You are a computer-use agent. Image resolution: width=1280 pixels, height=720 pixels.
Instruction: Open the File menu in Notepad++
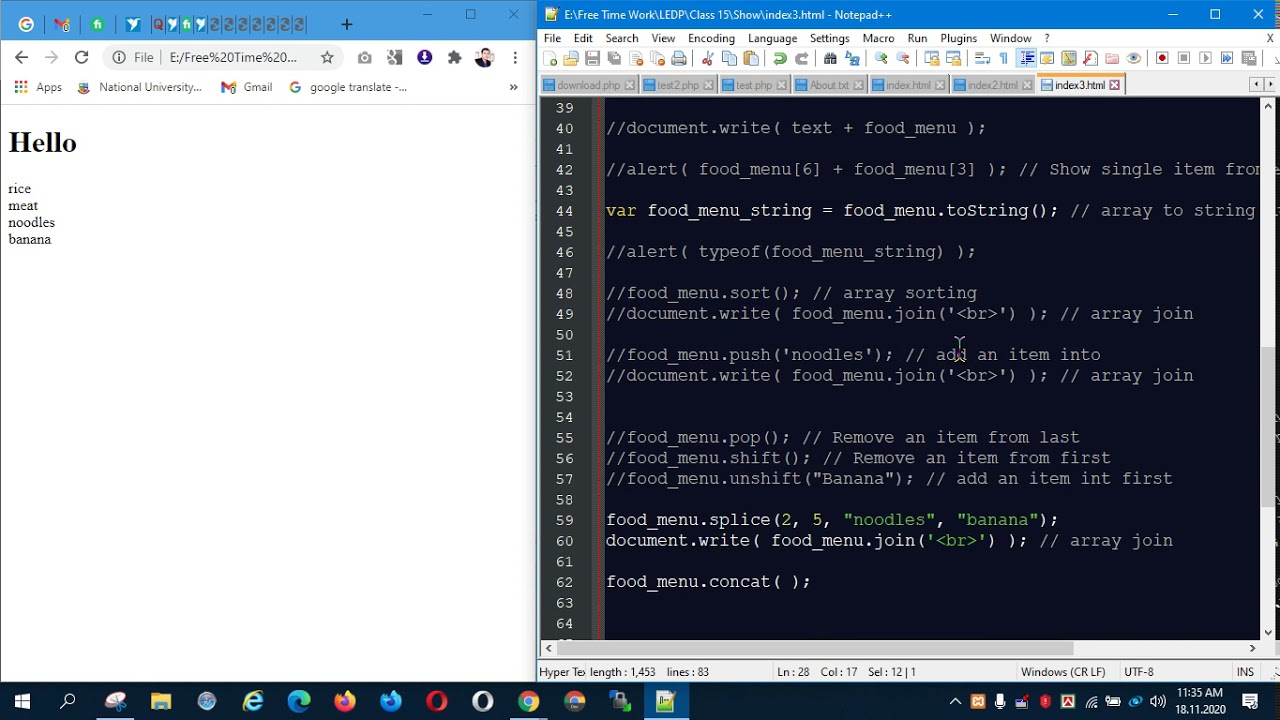(x=552, y=38)
